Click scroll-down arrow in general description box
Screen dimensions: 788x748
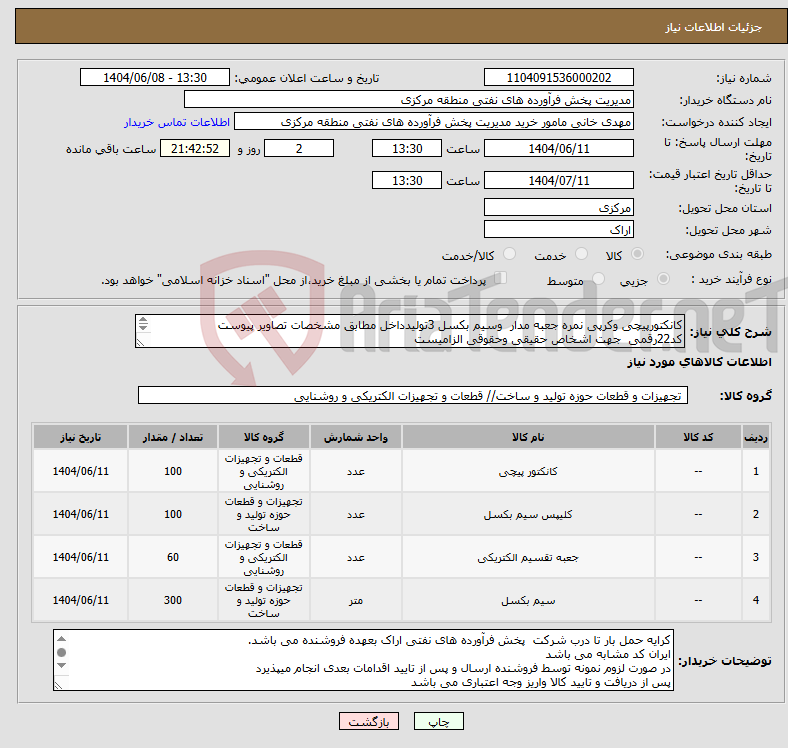142,329
